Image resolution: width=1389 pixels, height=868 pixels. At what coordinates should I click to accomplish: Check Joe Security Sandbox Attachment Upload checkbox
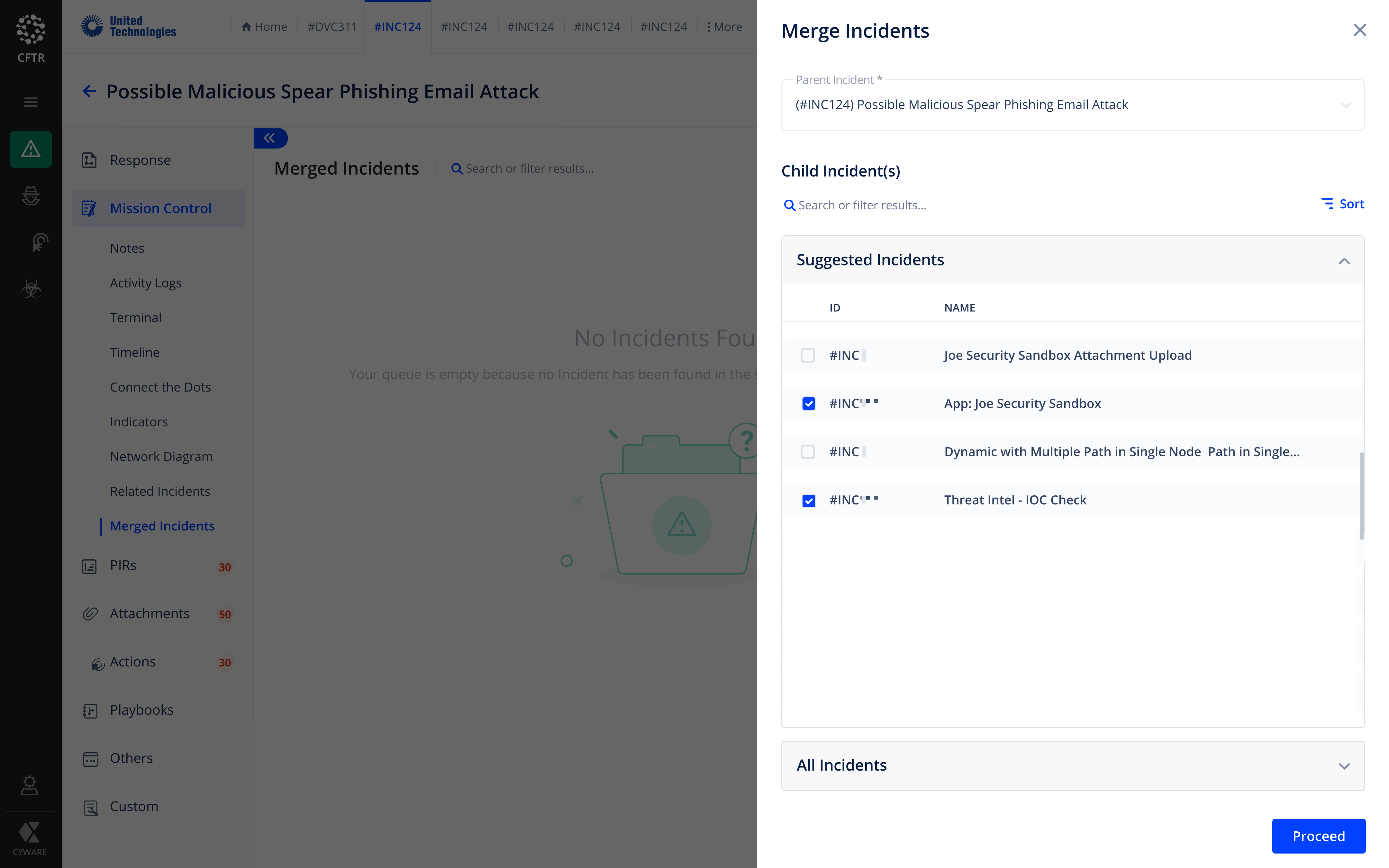tap(808, 355)
